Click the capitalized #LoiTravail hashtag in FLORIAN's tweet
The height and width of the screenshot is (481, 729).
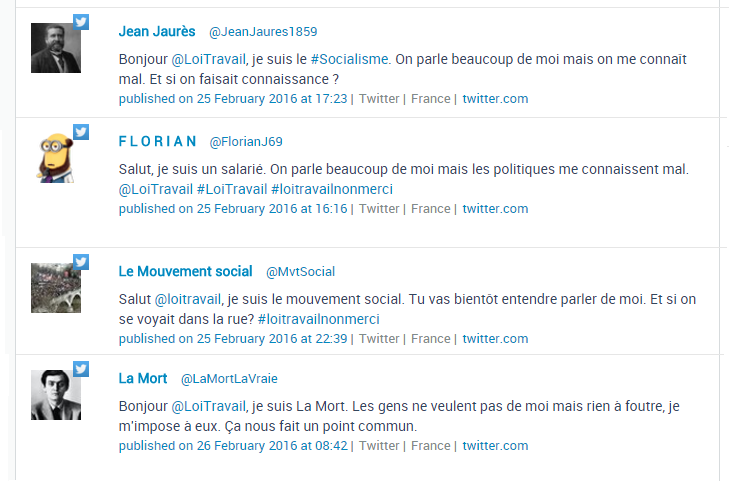(232, 189)
